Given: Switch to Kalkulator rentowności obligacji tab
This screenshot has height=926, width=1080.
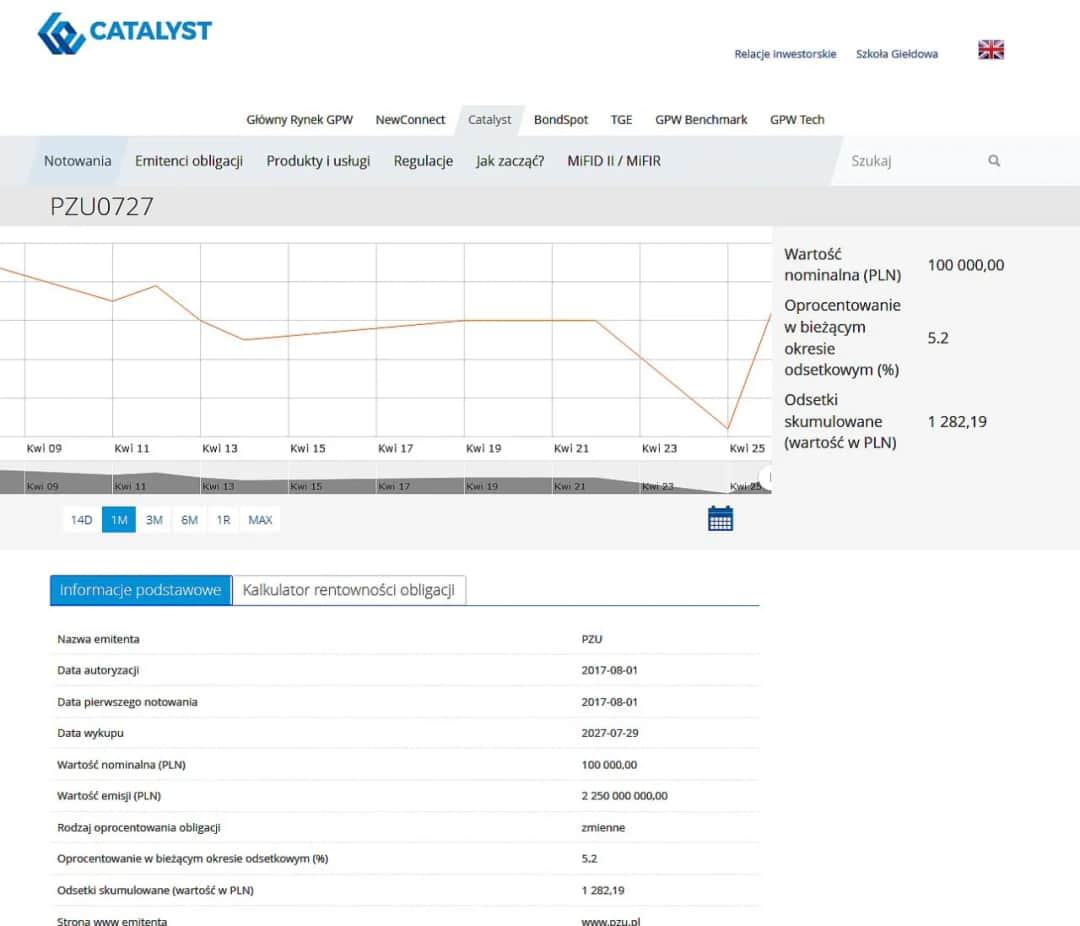Looking at the screenshot, I should tap(351, 590).
